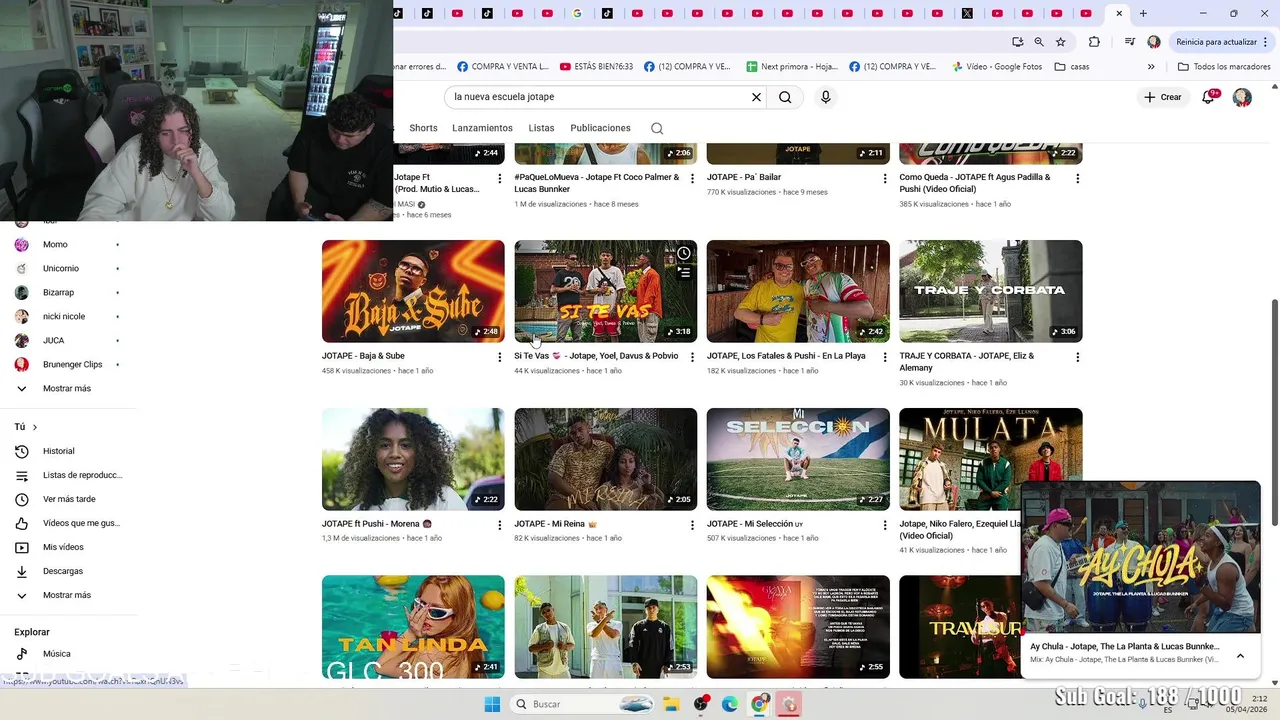Open Chrome zoom magnifier icon
The image size is (1280, 720).
tap(1039, 42)
